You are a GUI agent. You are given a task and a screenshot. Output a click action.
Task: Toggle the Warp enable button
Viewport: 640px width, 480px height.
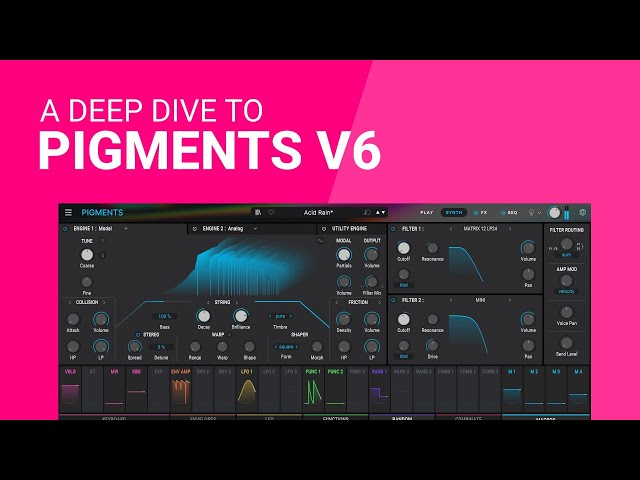click(229, 335)
